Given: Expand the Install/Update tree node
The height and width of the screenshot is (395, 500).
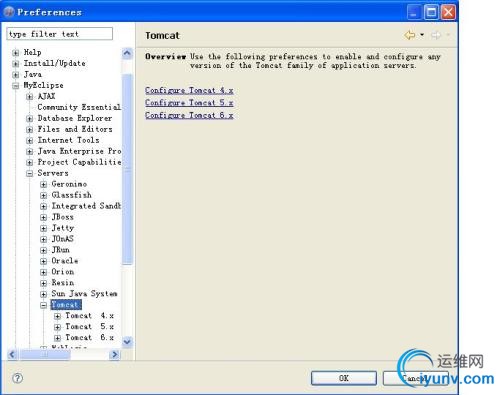Looking at the screenshot, I should click(x=15, y=64).
